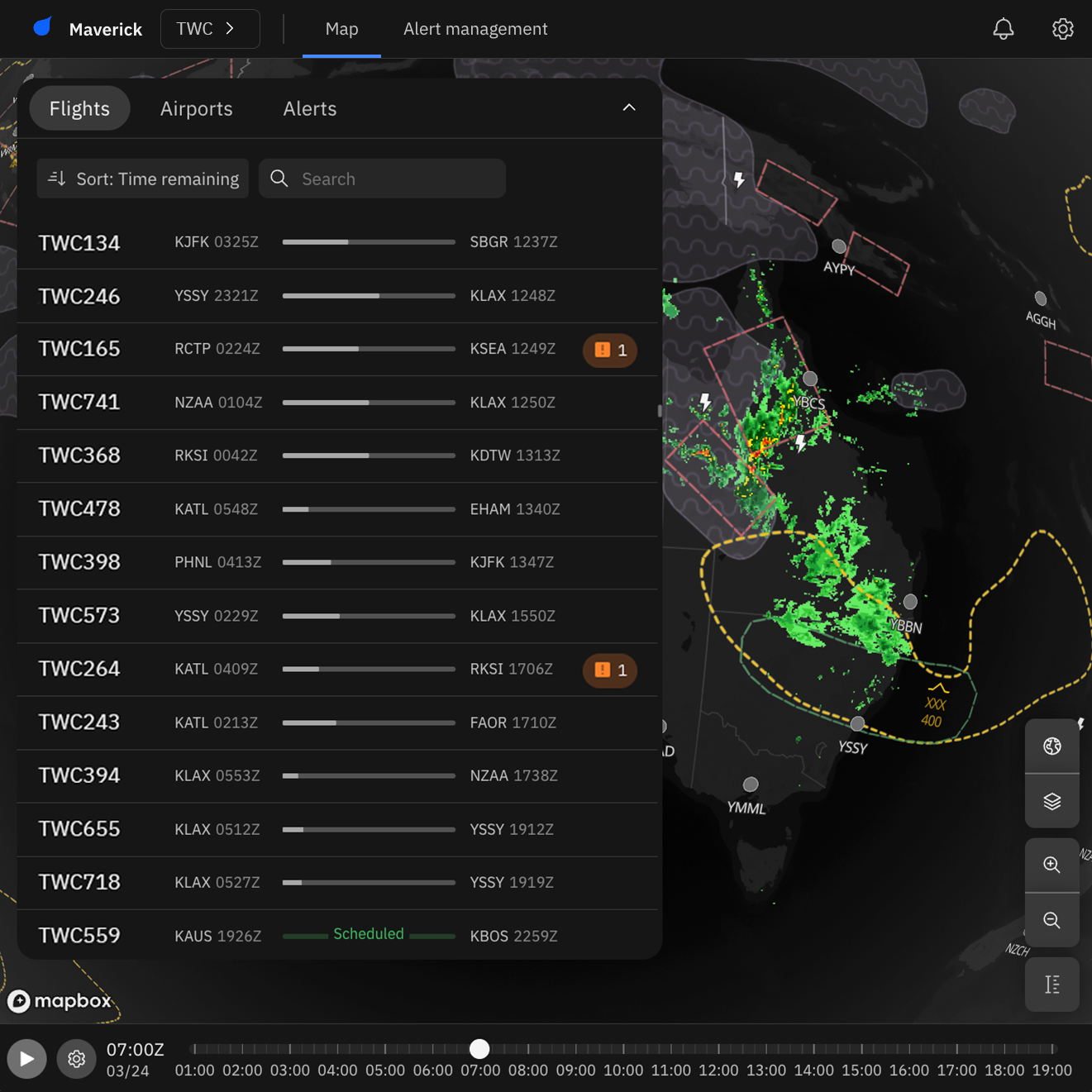Open flight TWC741 row

[337, 403]
